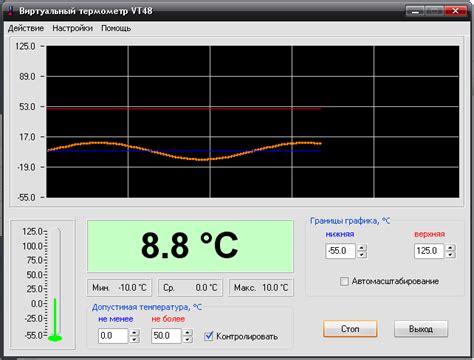Click the 125.0 label on graph axis
The height and width of the screenshot is (360, 474).
point(25,46)
